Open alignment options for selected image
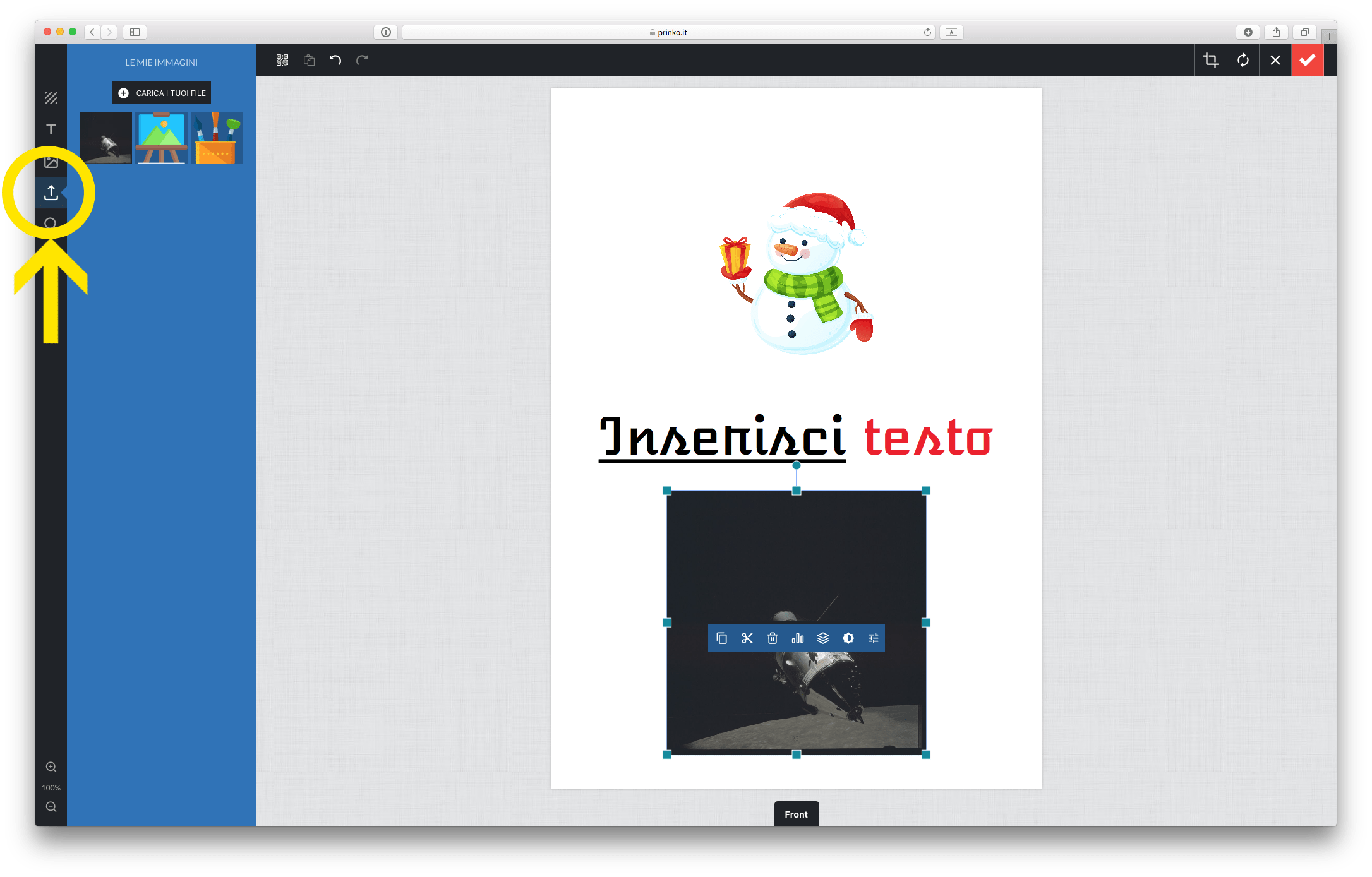 click(798, 638)
